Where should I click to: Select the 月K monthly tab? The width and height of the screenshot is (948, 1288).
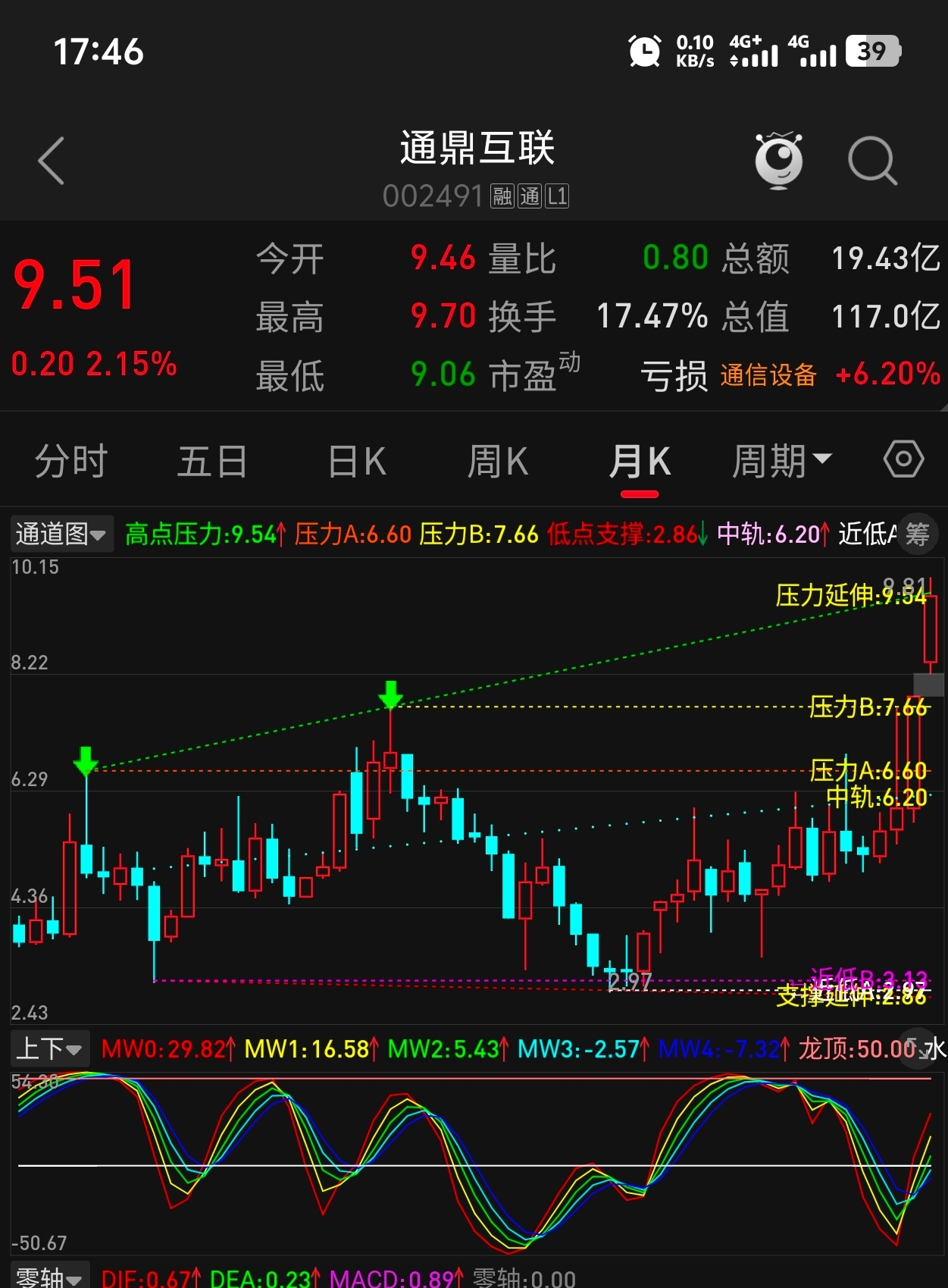tap(640, 461)
